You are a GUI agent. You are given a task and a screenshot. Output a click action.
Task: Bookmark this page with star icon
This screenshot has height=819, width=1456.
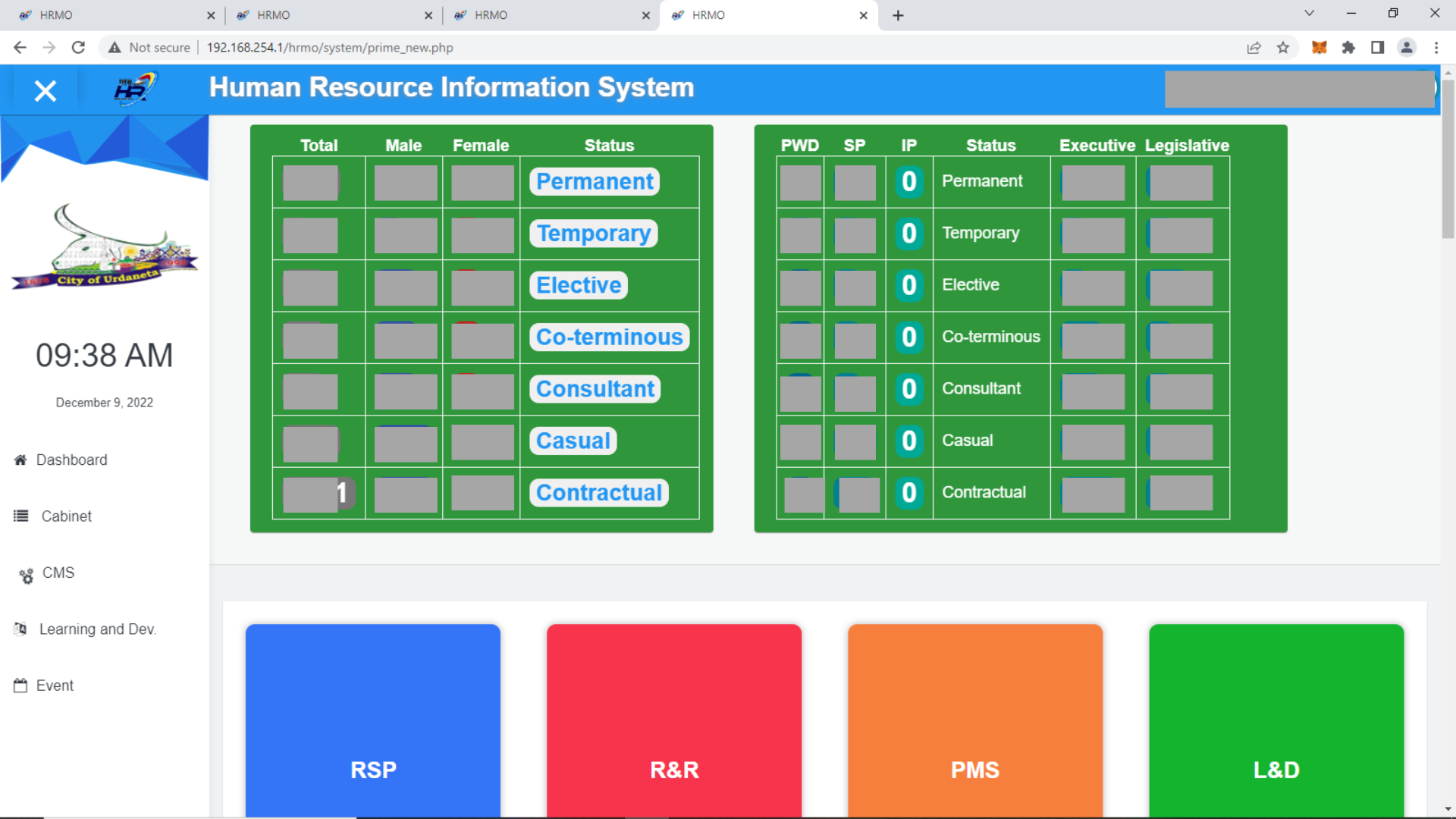(x=1283, y=48)
